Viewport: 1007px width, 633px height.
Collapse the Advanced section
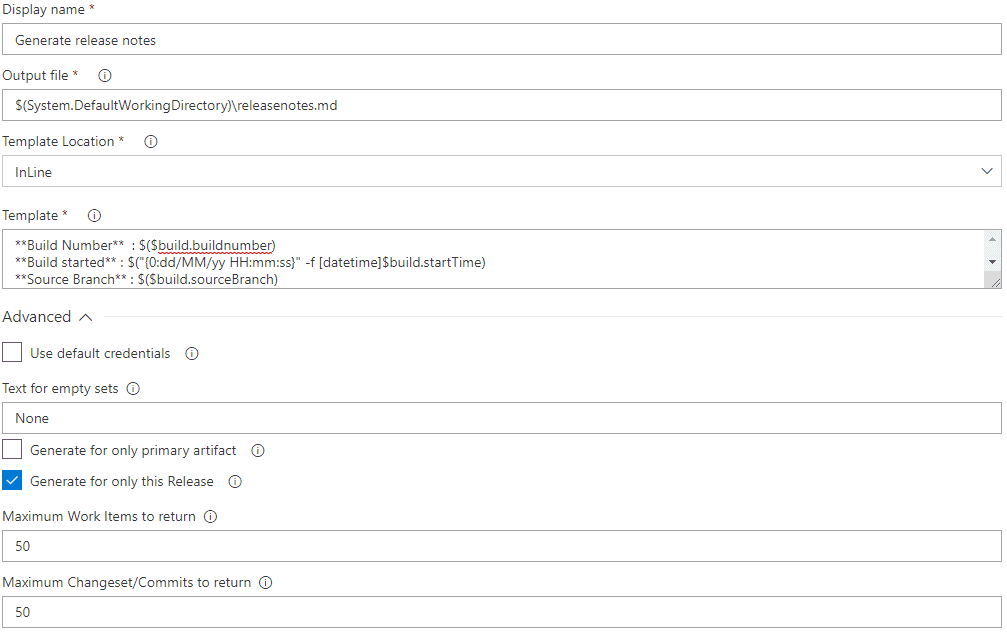click(85, 316)
